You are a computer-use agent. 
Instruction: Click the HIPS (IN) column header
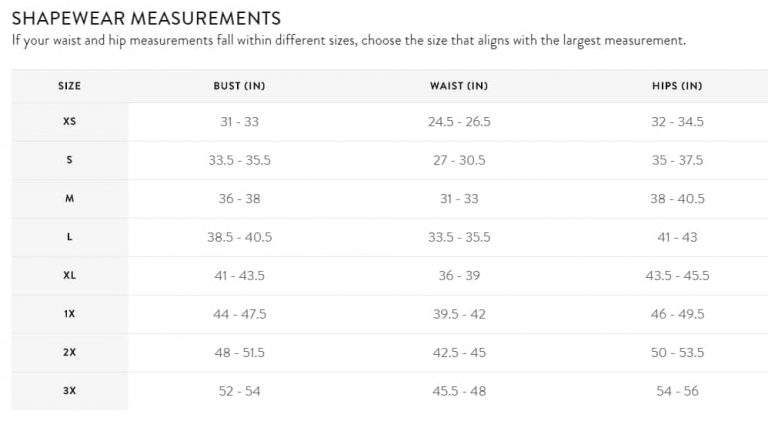click(x=677, y=86)
